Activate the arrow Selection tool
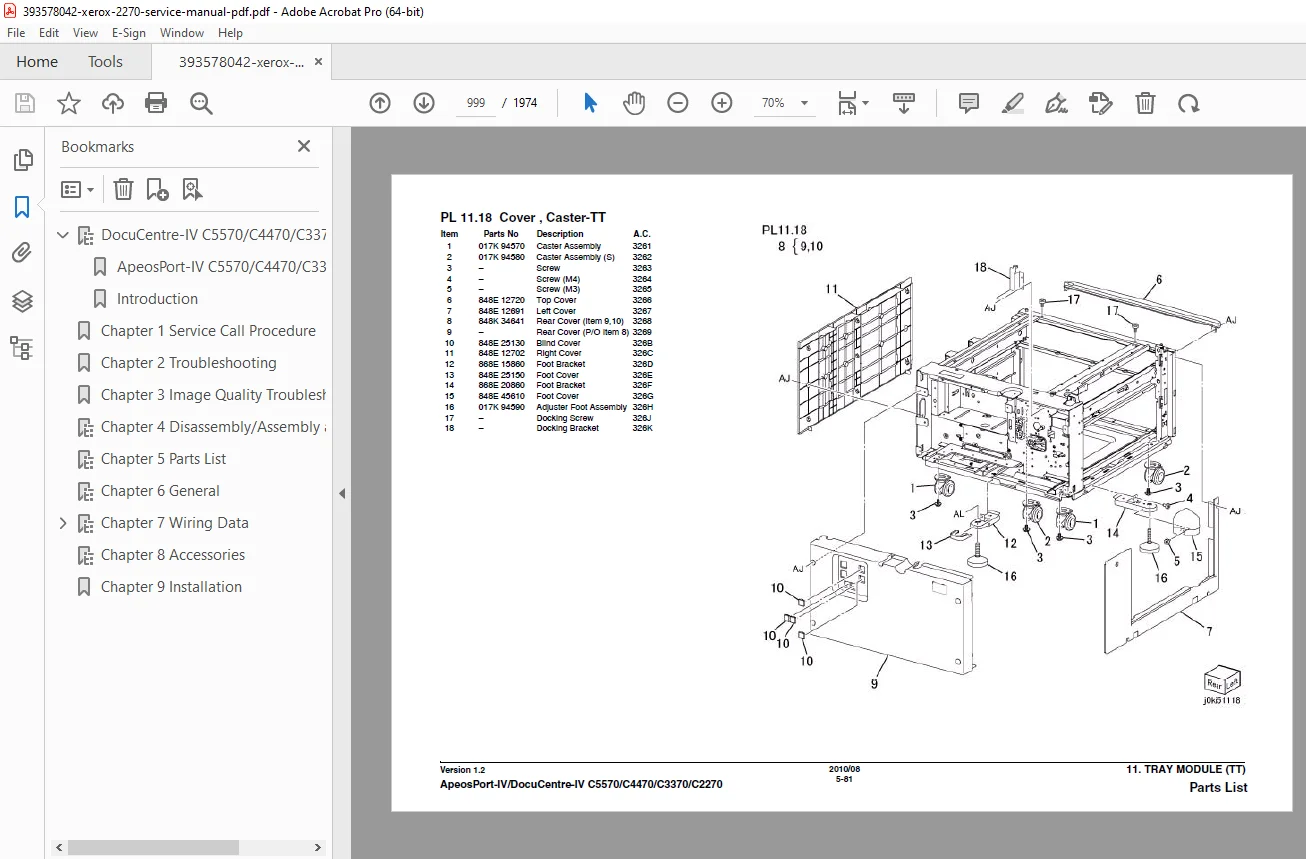The image size is (1306, 859). 590,103
